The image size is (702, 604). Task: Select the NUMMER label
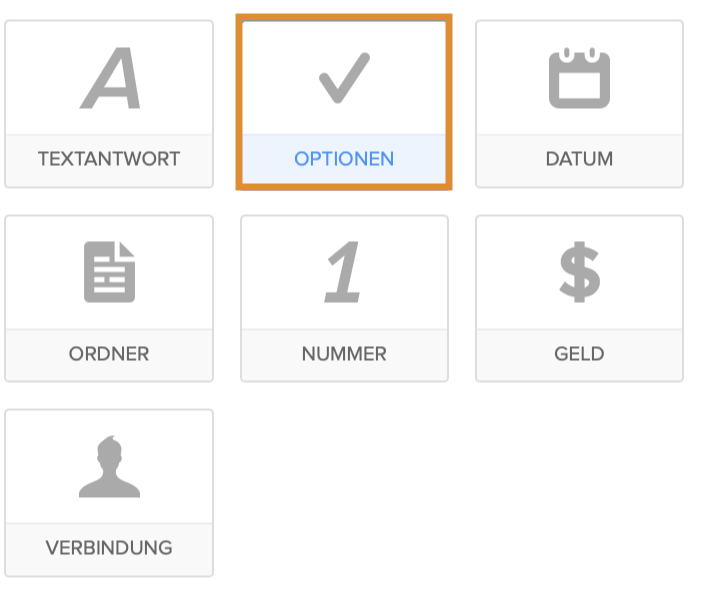(344, 354)
